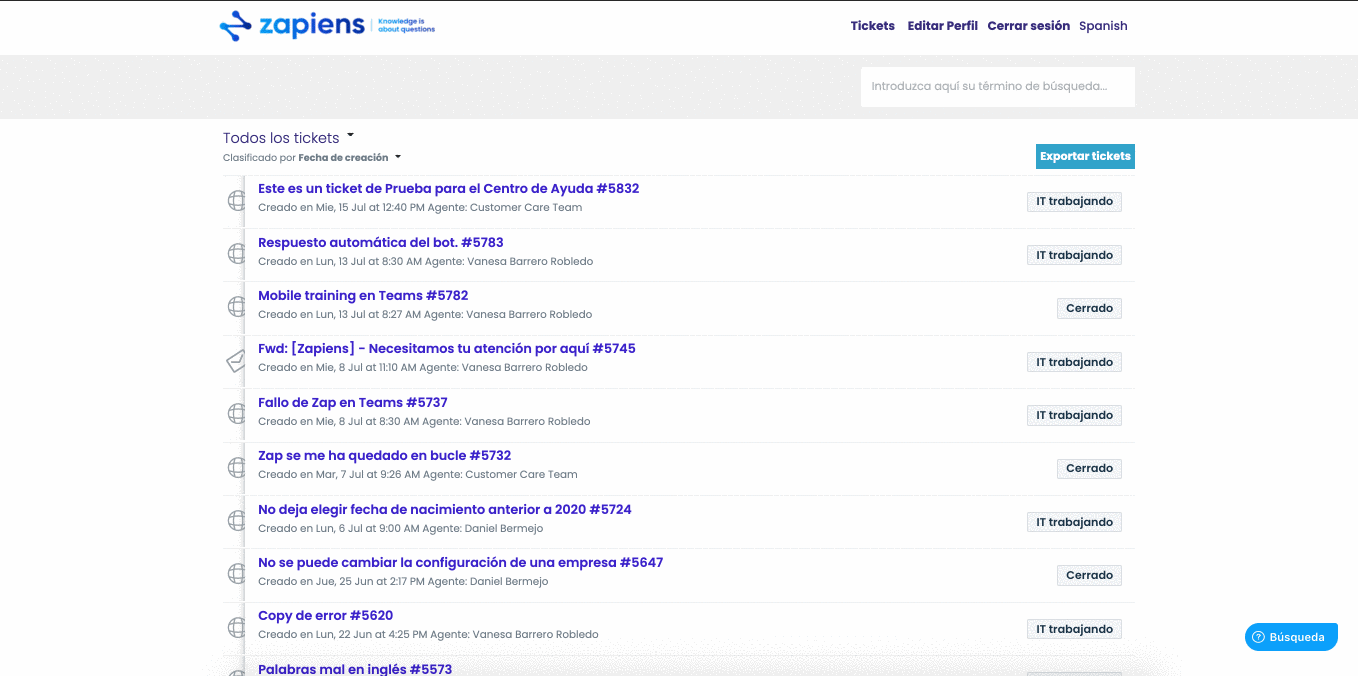
Task: Click globe icon for Copy de error ticket
Action: pos(237,628)
